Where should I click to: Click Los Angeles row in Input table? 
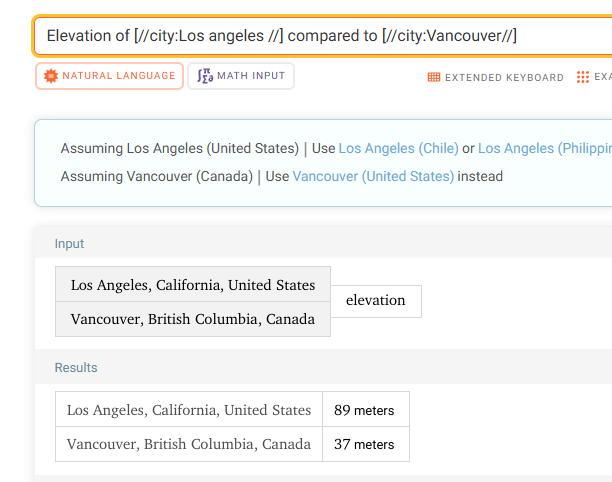(193, 285)
